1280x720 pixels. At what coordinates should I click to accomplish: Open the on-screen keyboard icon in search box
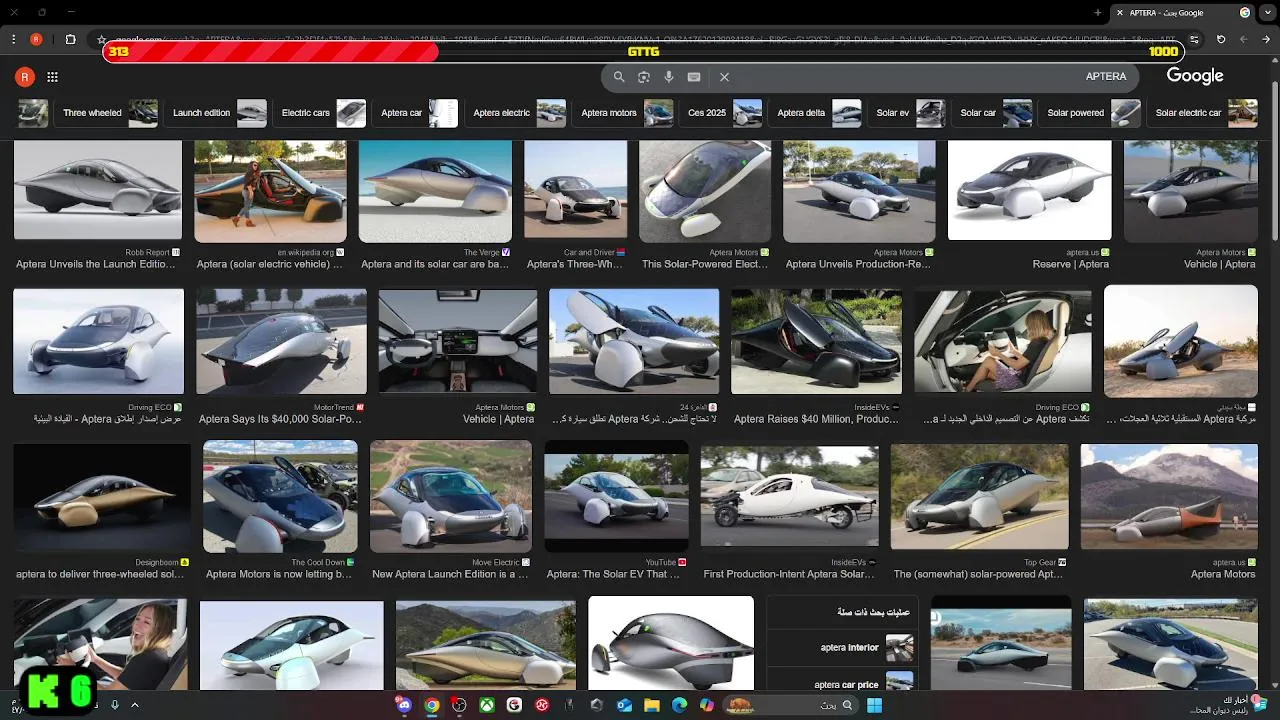[x=694, y=77]
